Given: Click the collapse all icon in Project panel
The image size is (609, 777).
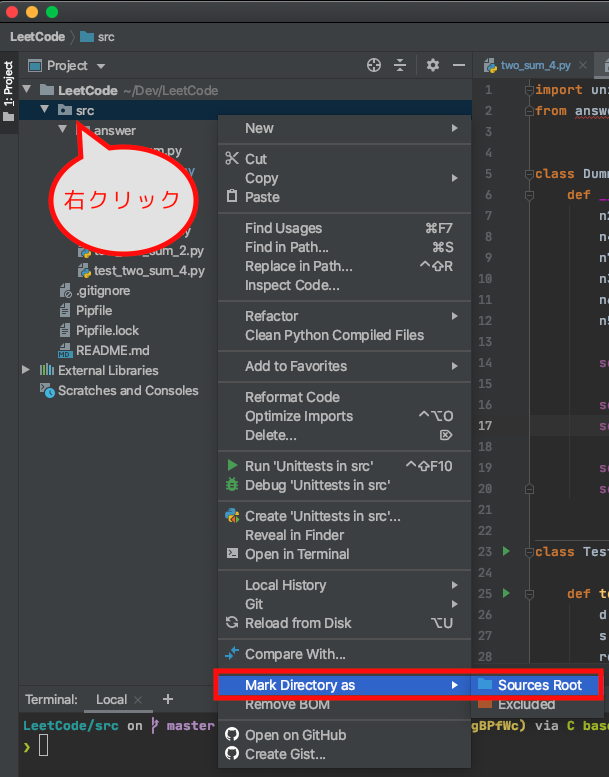Looking at the screenshot, I should (400, 65).
